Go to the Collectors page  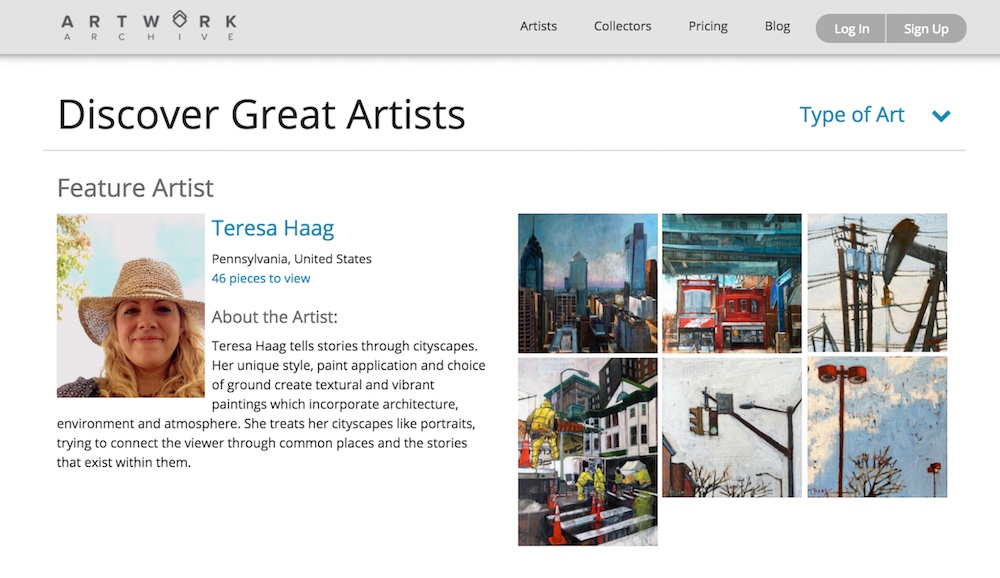coord(622,26)
